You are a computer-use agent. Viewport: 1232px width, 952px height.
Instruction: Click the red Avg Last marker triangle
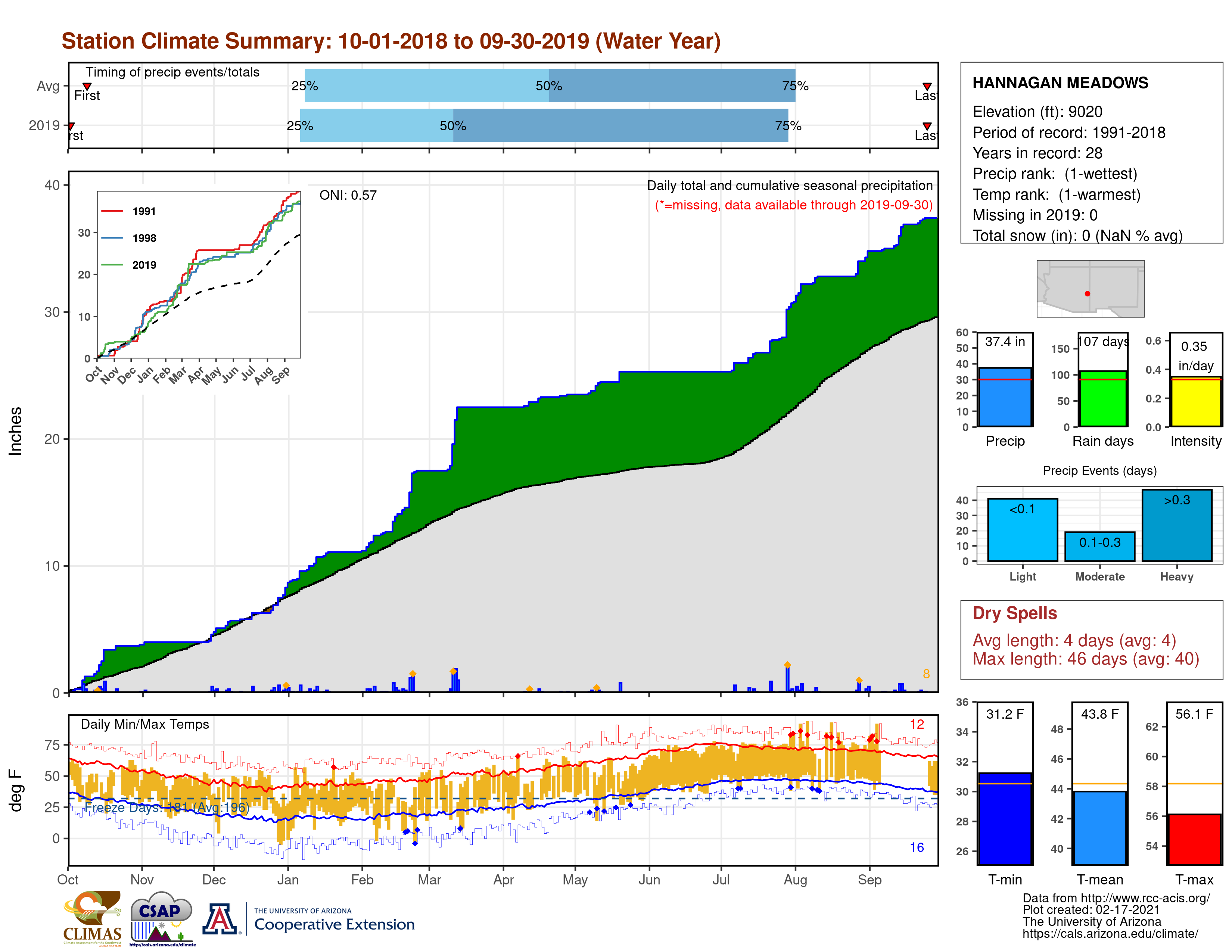pyautogui.click(x=927, y=86)
